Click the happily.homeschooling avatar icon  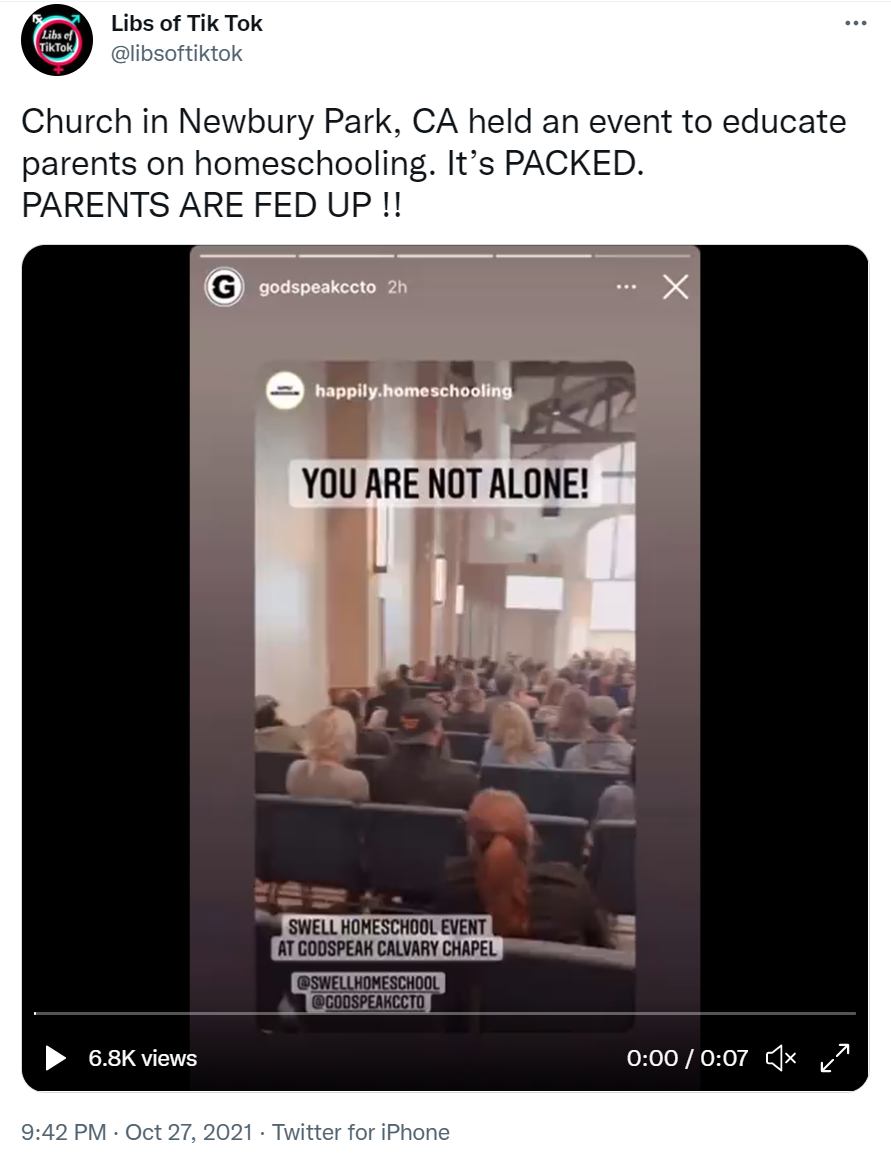(x=285, y=390)
